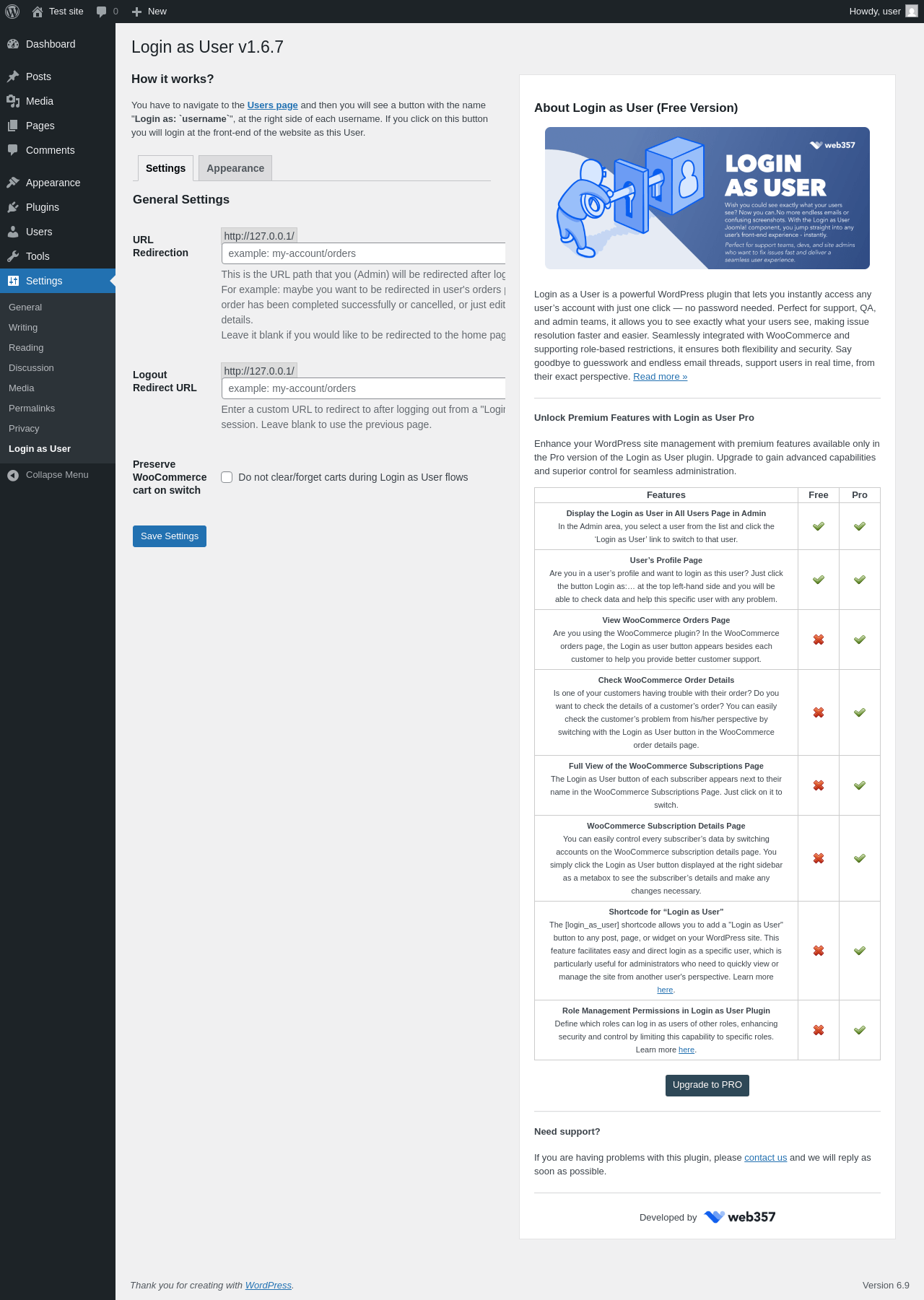Click the General Settings heading
This screenshot has width=924, height=1300.
click(x=181, y=200)
